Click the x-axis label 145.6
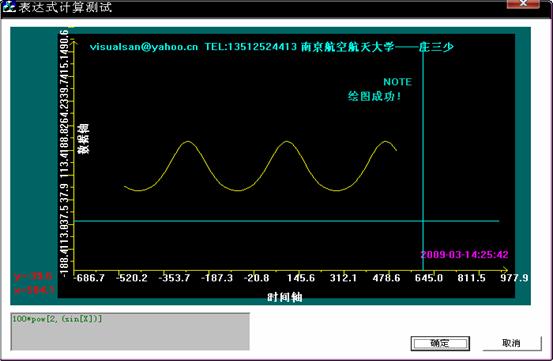 point(301,278)
